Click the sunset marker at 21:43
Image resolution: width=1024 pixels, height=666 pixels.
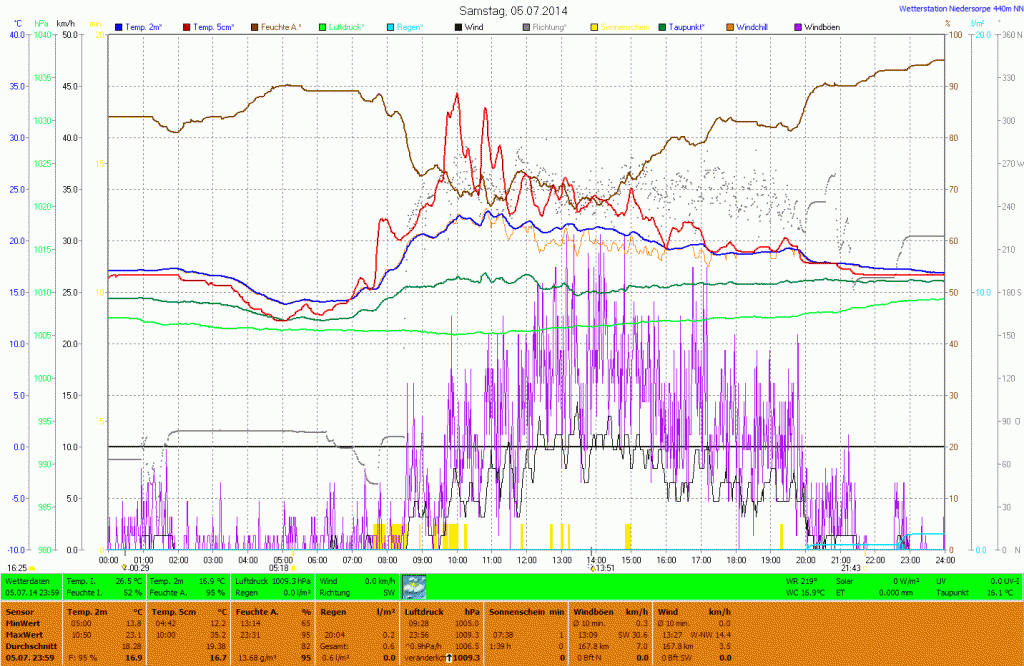850,568
